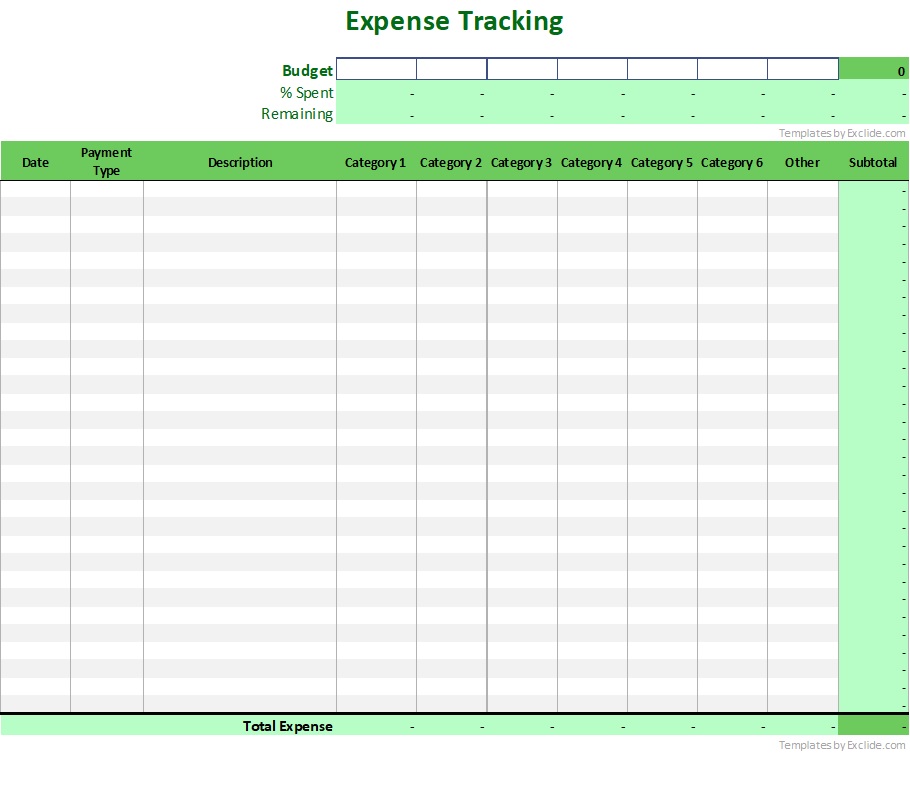Click the Total Expense cell under Category 1
910x792 pixels.
[376, 726]
